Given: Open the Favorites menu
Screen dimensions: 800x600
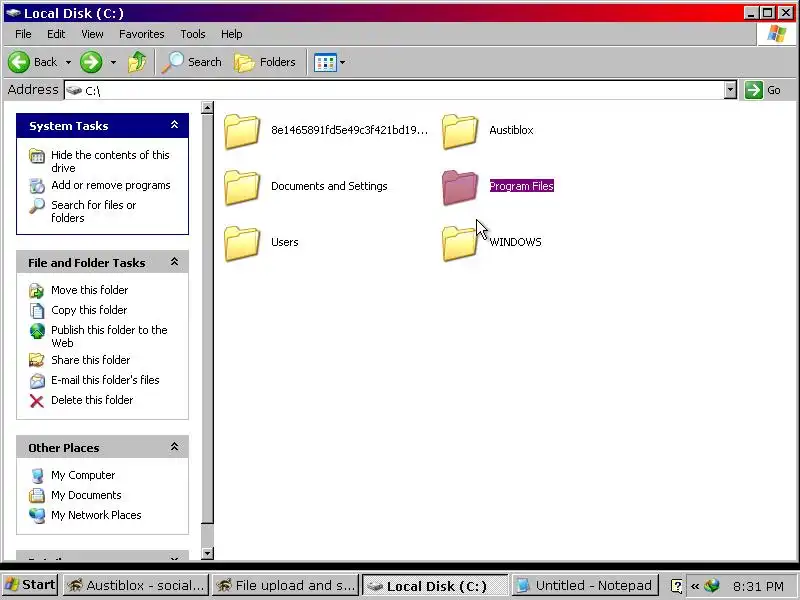Looking at the screenshot, I should click(142, 34).
